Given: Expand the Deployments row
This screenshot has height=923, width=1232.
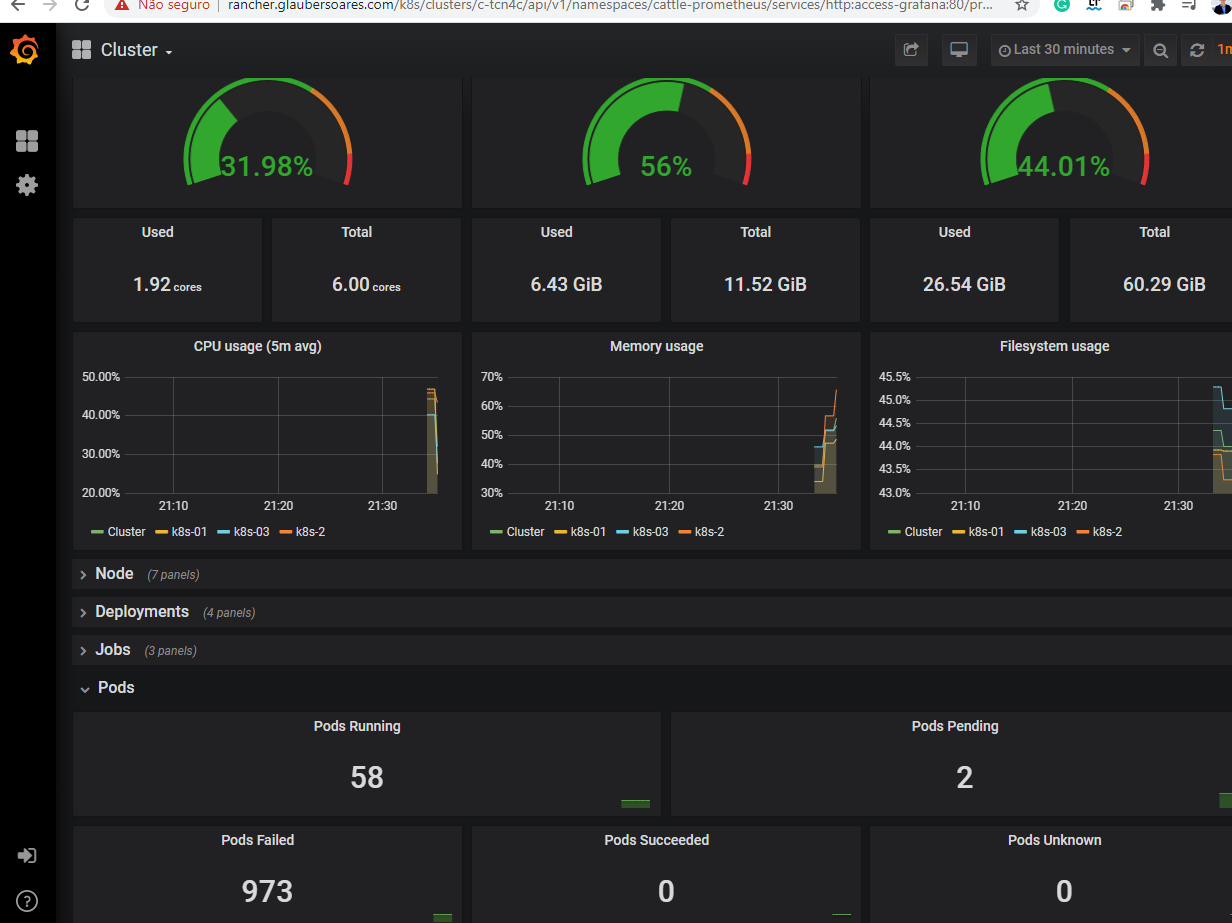Looking at the screenshot, I should 141,611.
